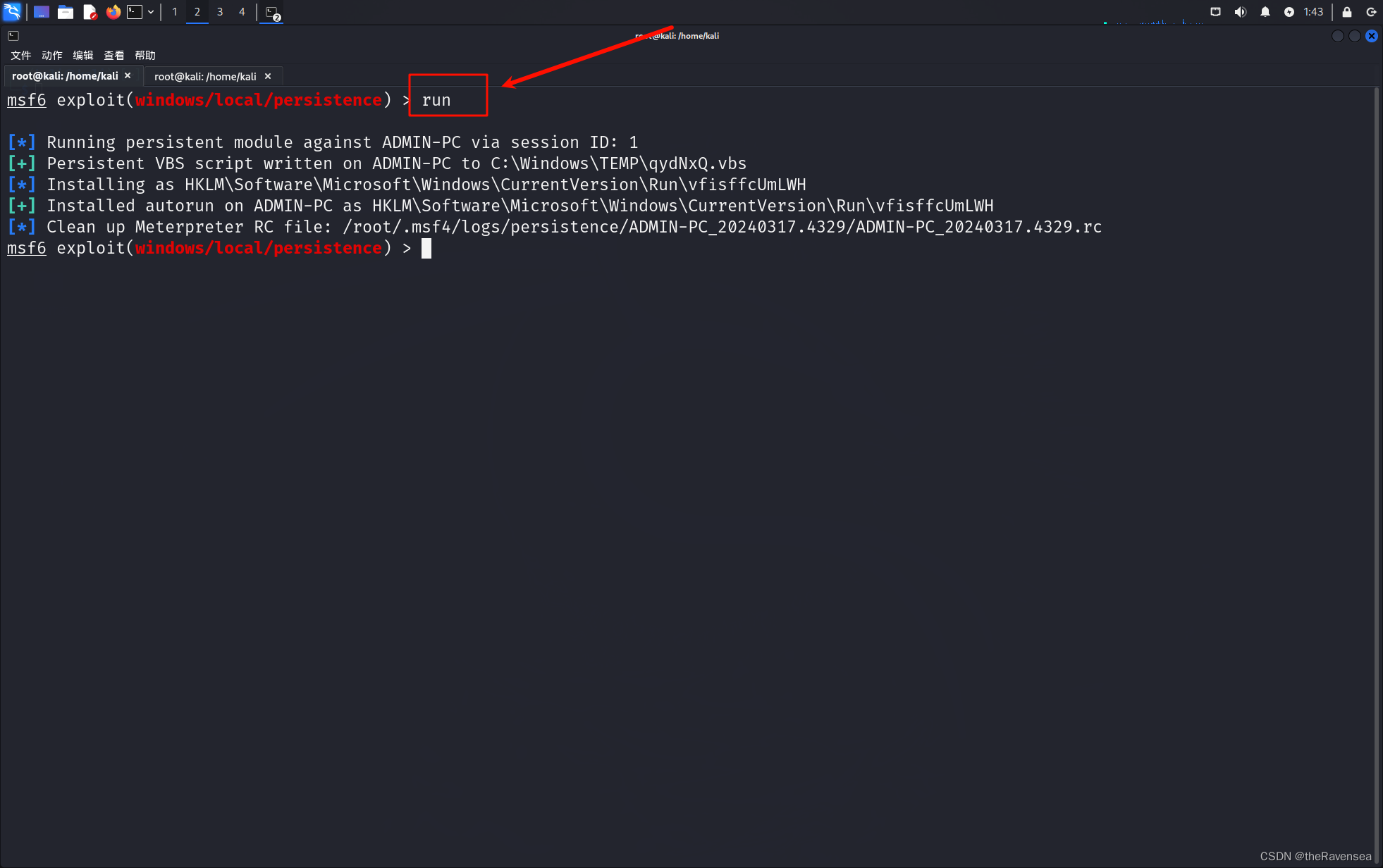Open the file manager from the panel

(66, 12)
